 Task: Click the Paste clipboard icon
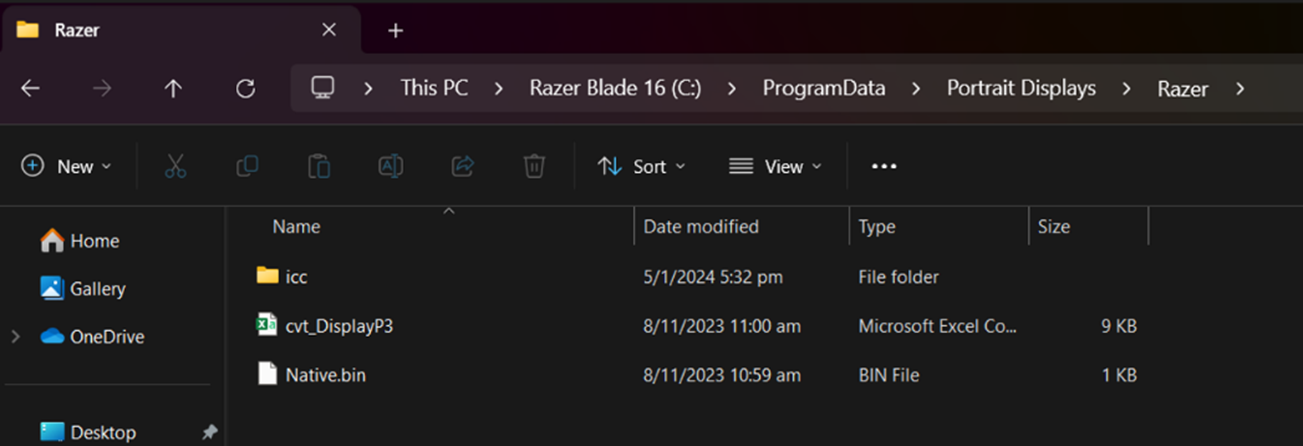pos(319,166)
